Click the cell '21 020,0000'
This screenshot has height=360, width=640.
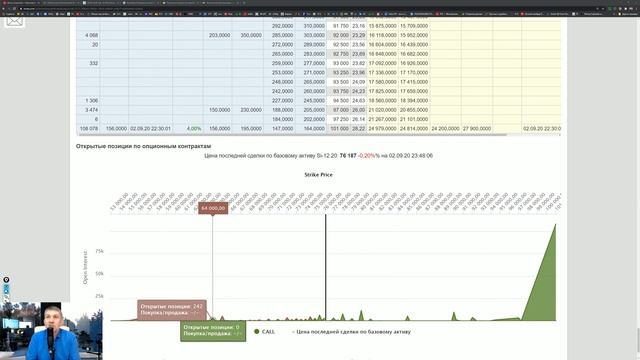point(382,110)
